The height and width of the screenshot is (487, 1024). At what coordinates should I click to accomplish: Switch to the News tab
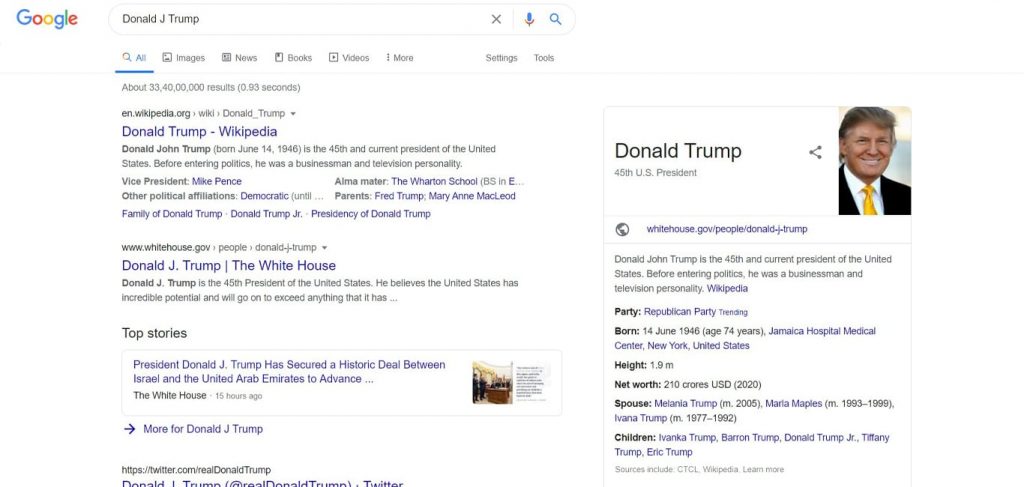tap(240, 57)
